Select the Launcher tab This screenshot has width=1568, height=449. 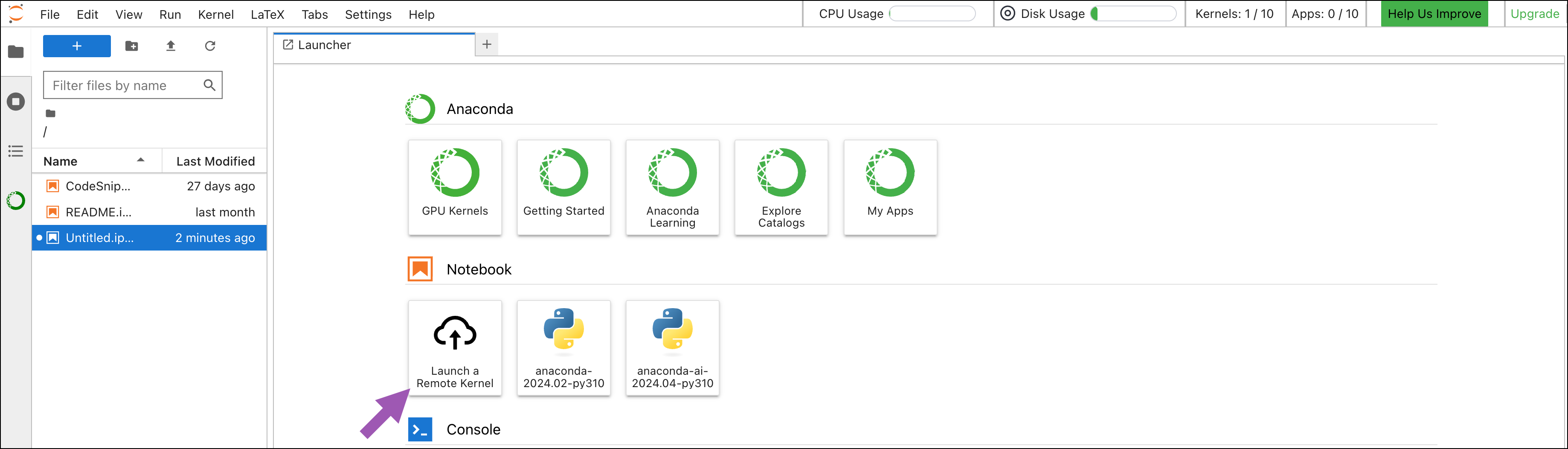coord(375,45)
